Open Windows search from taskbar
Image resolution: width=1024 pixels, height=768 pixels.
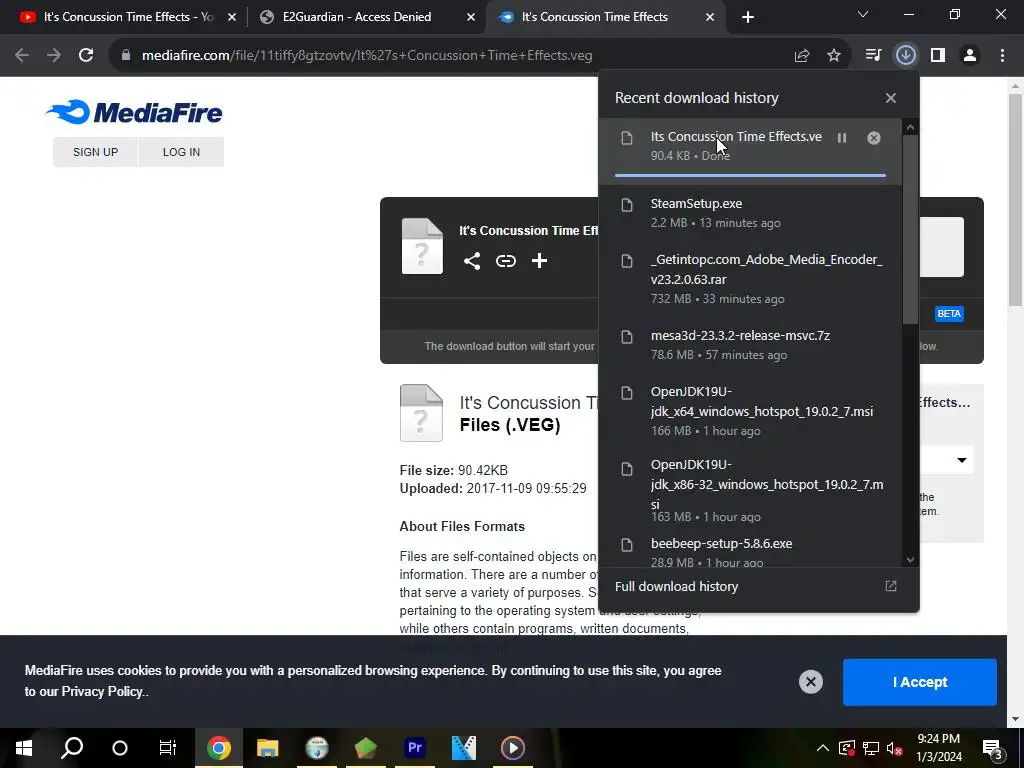(x=72, y=748)
